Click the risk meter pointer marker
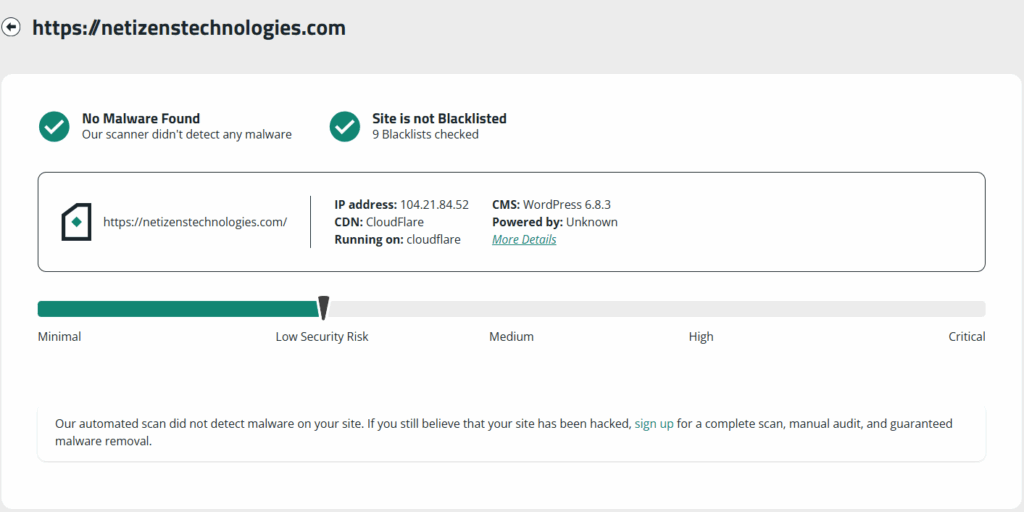The width and height of the screenshot is (1024, 512). (323, 308)
